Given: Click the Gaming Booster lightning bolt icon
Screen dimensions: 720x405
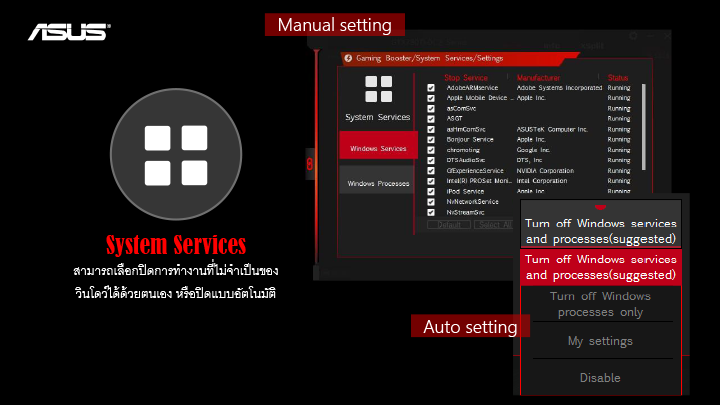Looking at the screenshot, I should 348,58.
